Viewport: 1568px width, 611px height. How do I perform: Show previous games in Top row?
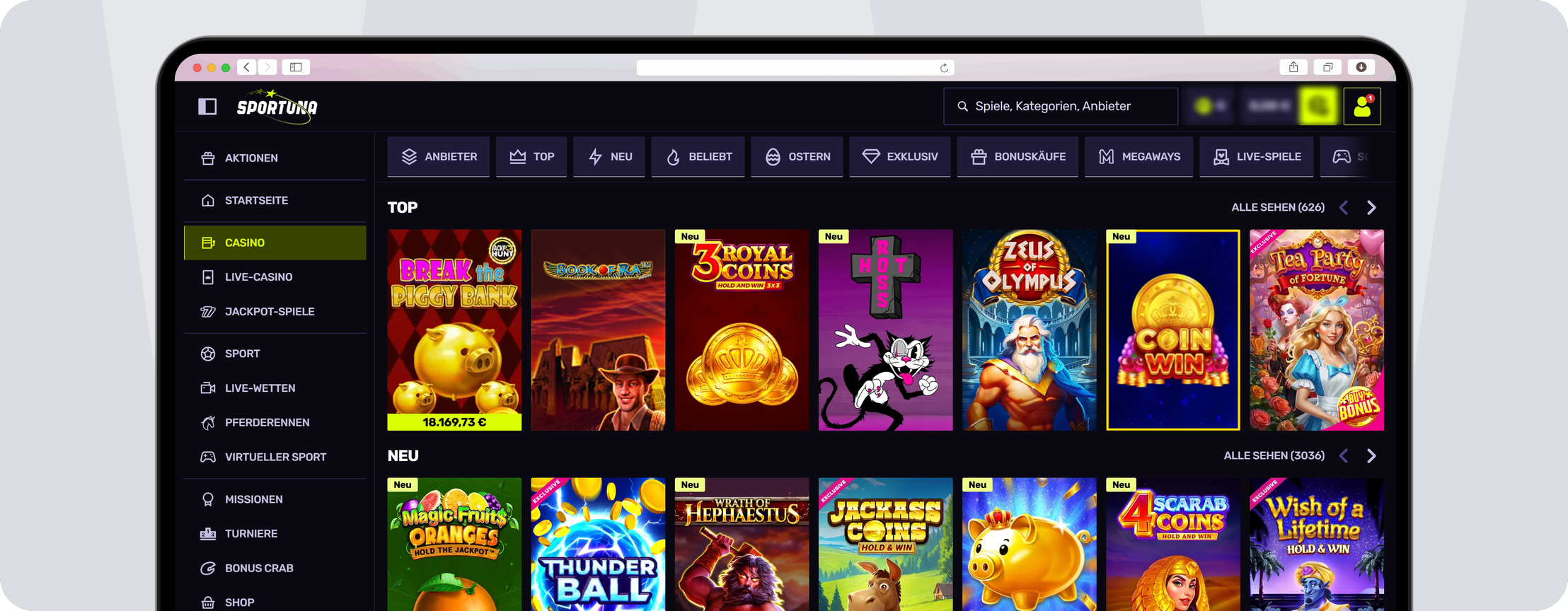coord(1344,207)
